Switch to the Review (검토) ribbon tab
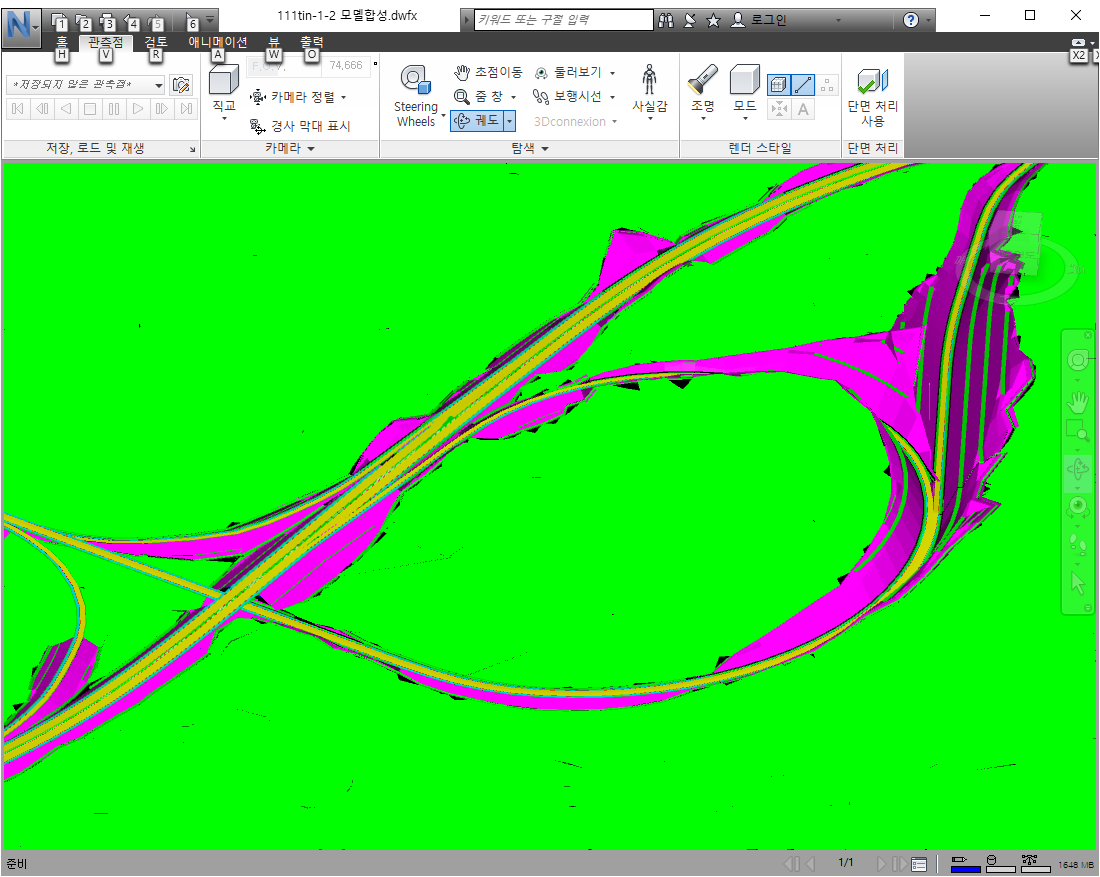The image size is (1100, 877). pos(155,42)
